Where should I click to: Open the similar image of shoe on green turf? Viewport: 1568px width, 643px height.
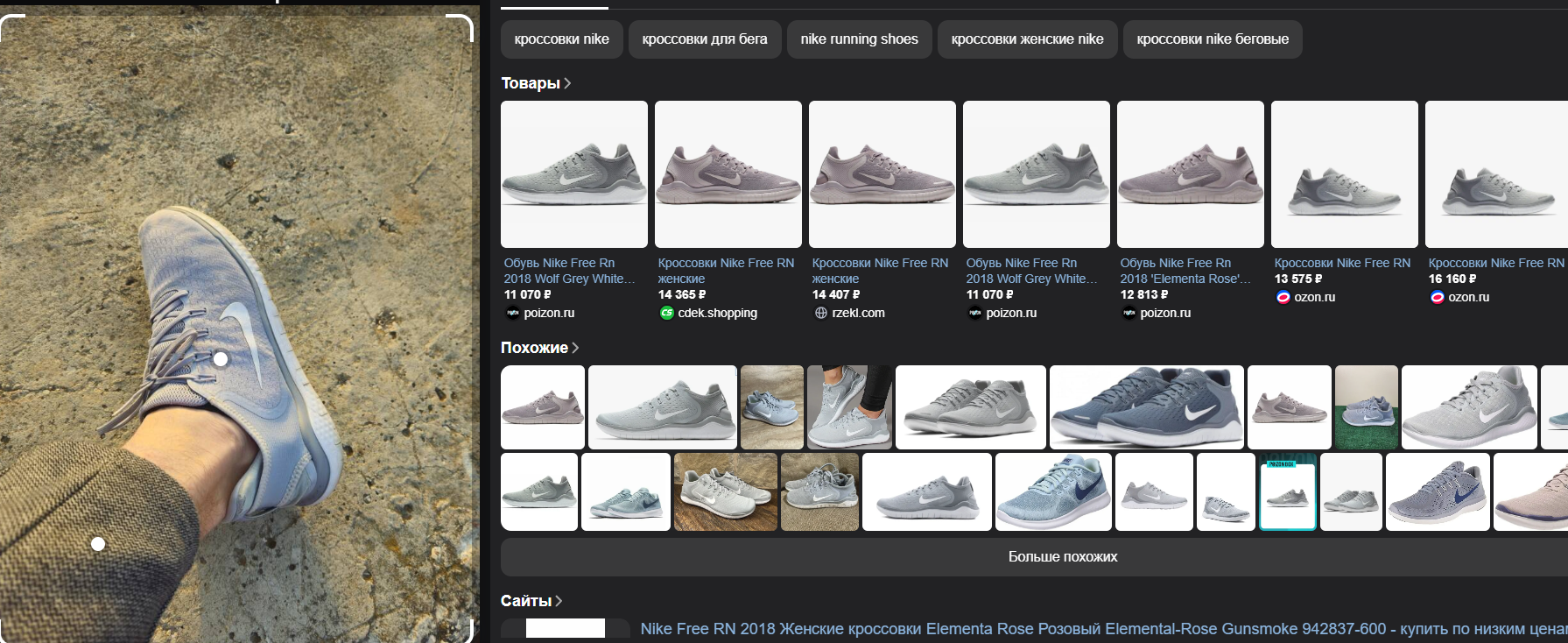point(1366,407)
